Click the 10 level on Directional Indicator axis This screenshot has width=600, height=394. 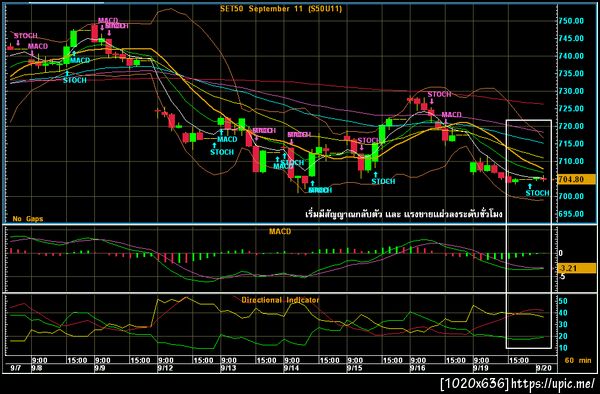563,348
